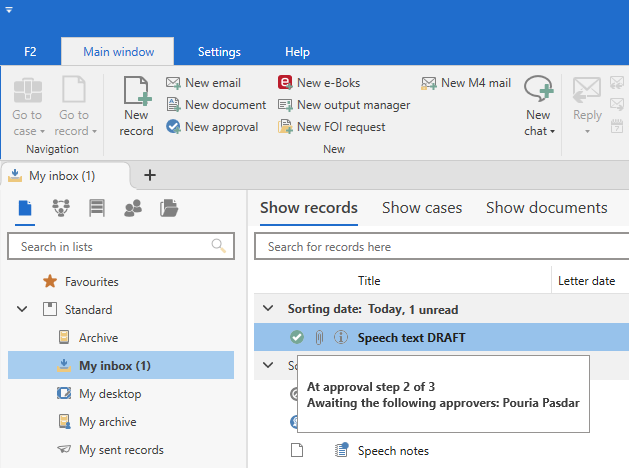Image resolution: width=629 pixels, height=468 pixels.
Task: Create a New email
Action: (203, 83)
